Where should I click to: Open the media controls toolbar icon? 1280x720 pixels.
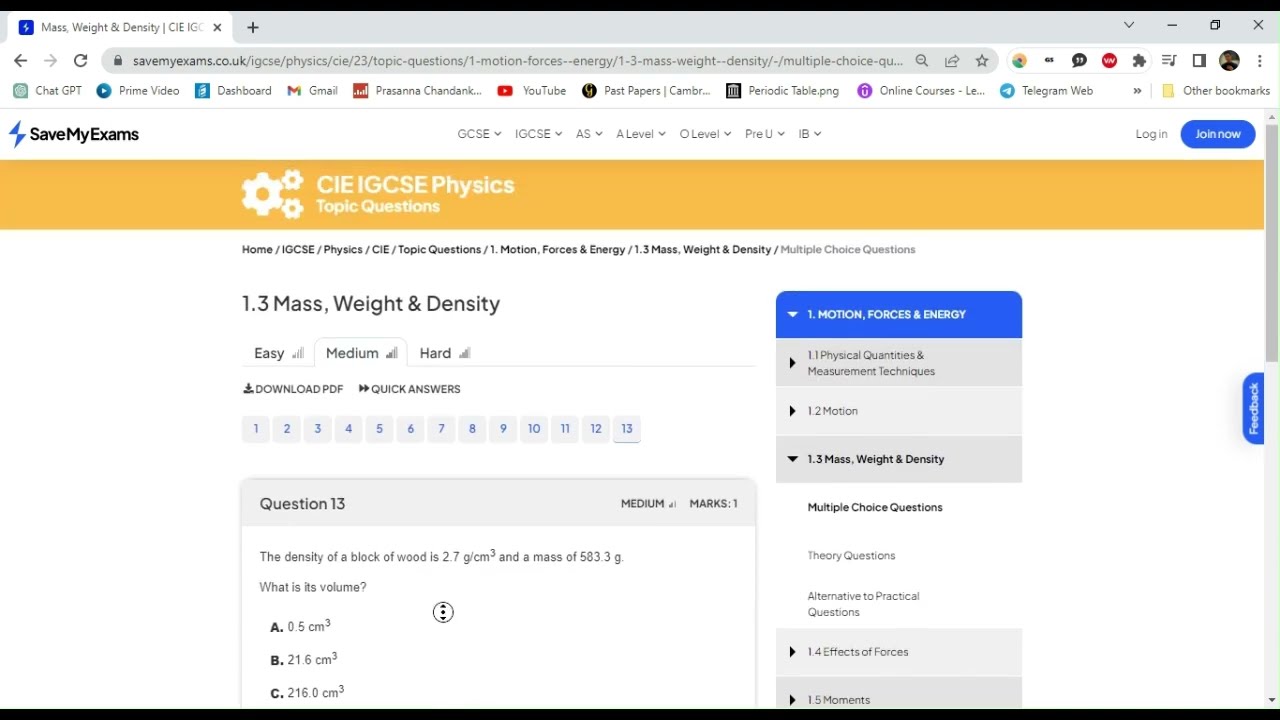[1169, 61]
